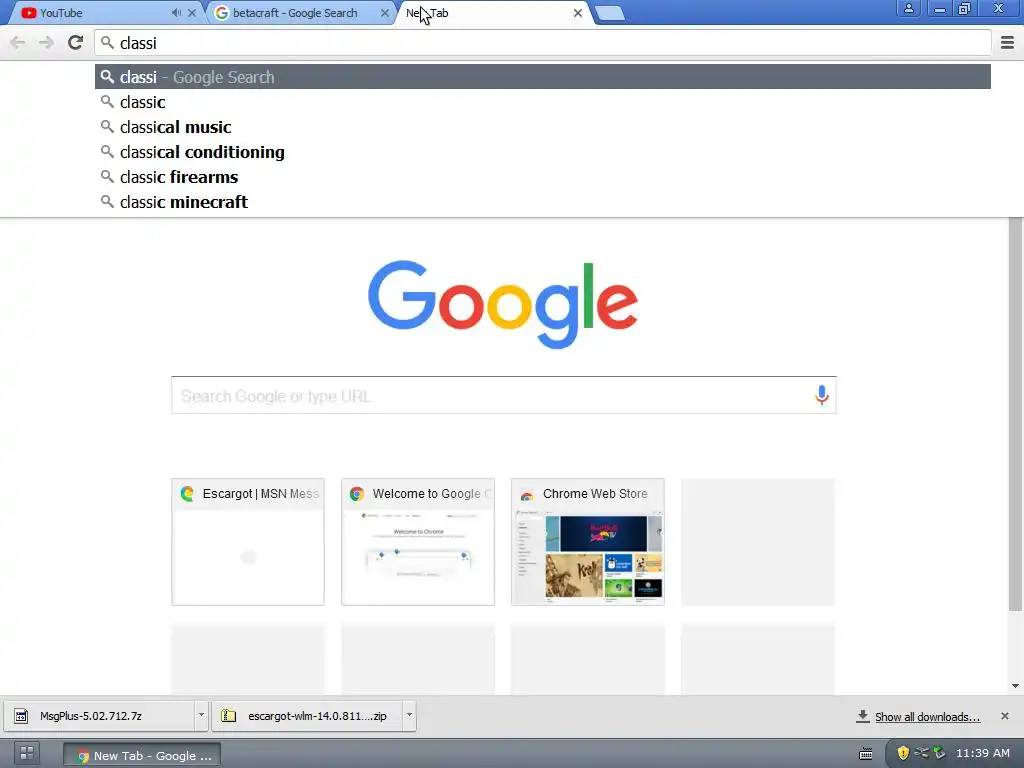This screenshot has height=768, width=1024.
Task: Close the New Tab tab
Action: pos(578,13)
